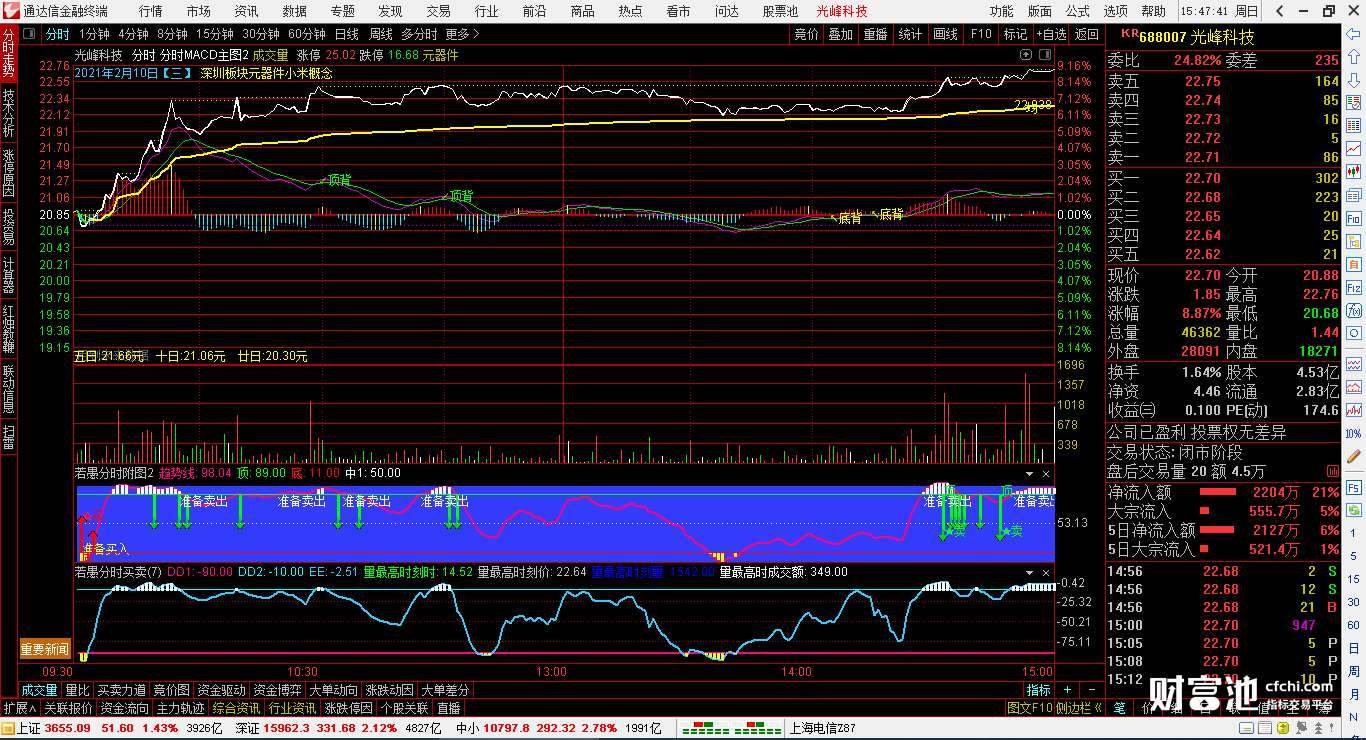Switch to the 15分钟 period tab

(x=215, y=34)
